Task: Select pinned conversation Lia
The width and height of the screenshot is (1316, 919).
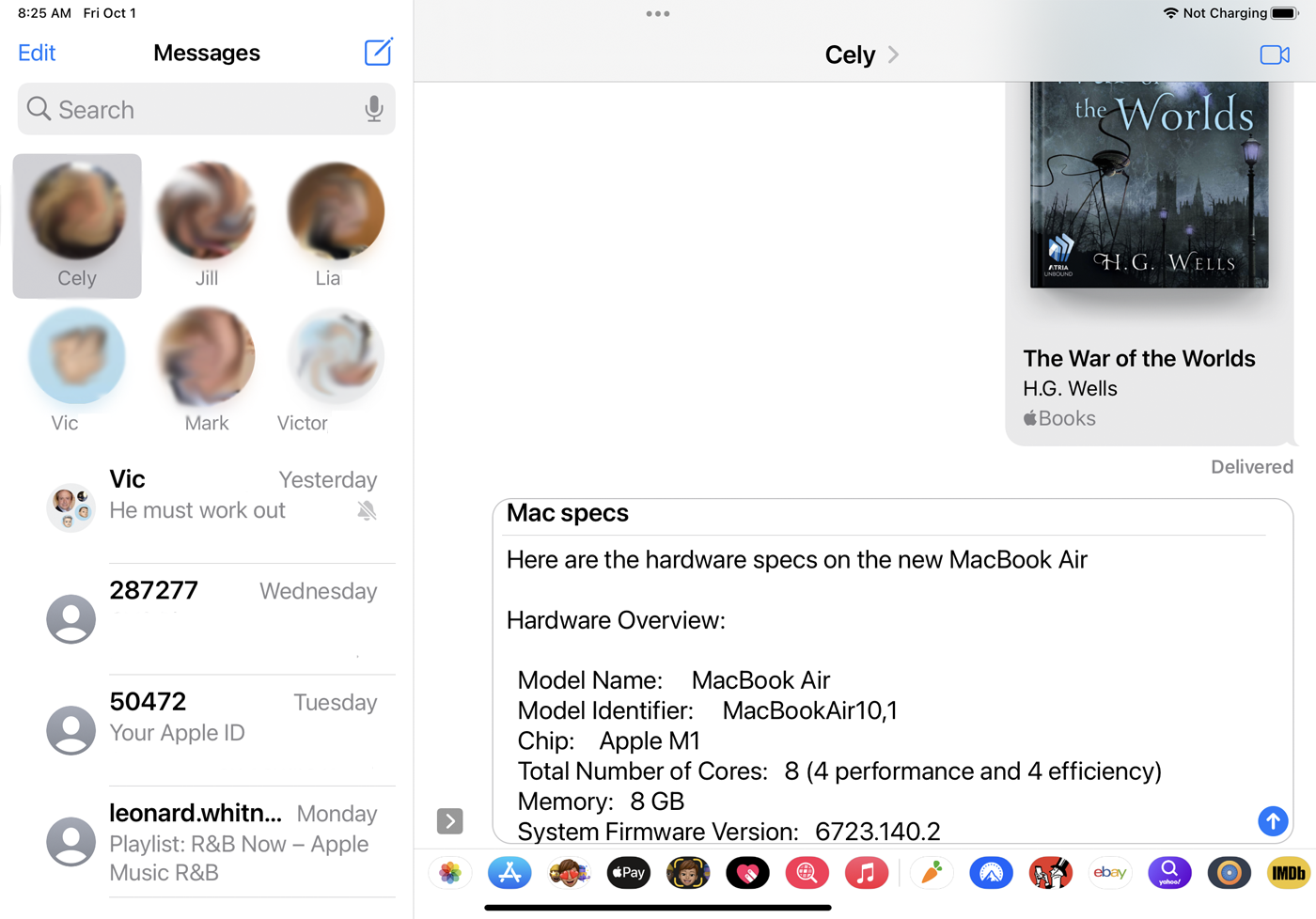Action: tap(336, 226)
